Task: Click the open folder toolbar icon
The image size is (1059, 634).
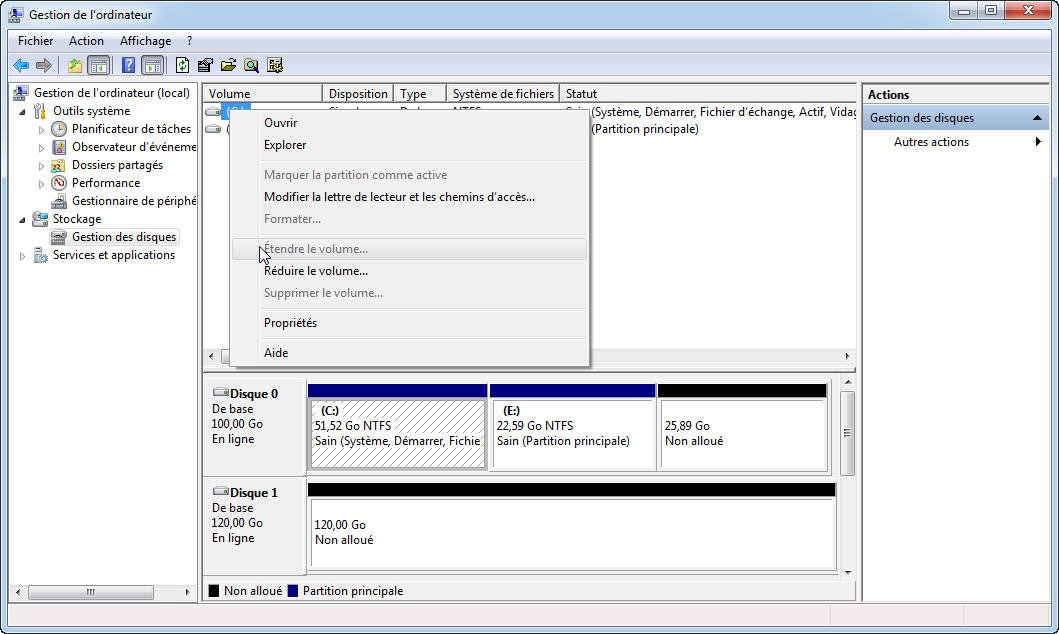Action: [x=228, y=65]
